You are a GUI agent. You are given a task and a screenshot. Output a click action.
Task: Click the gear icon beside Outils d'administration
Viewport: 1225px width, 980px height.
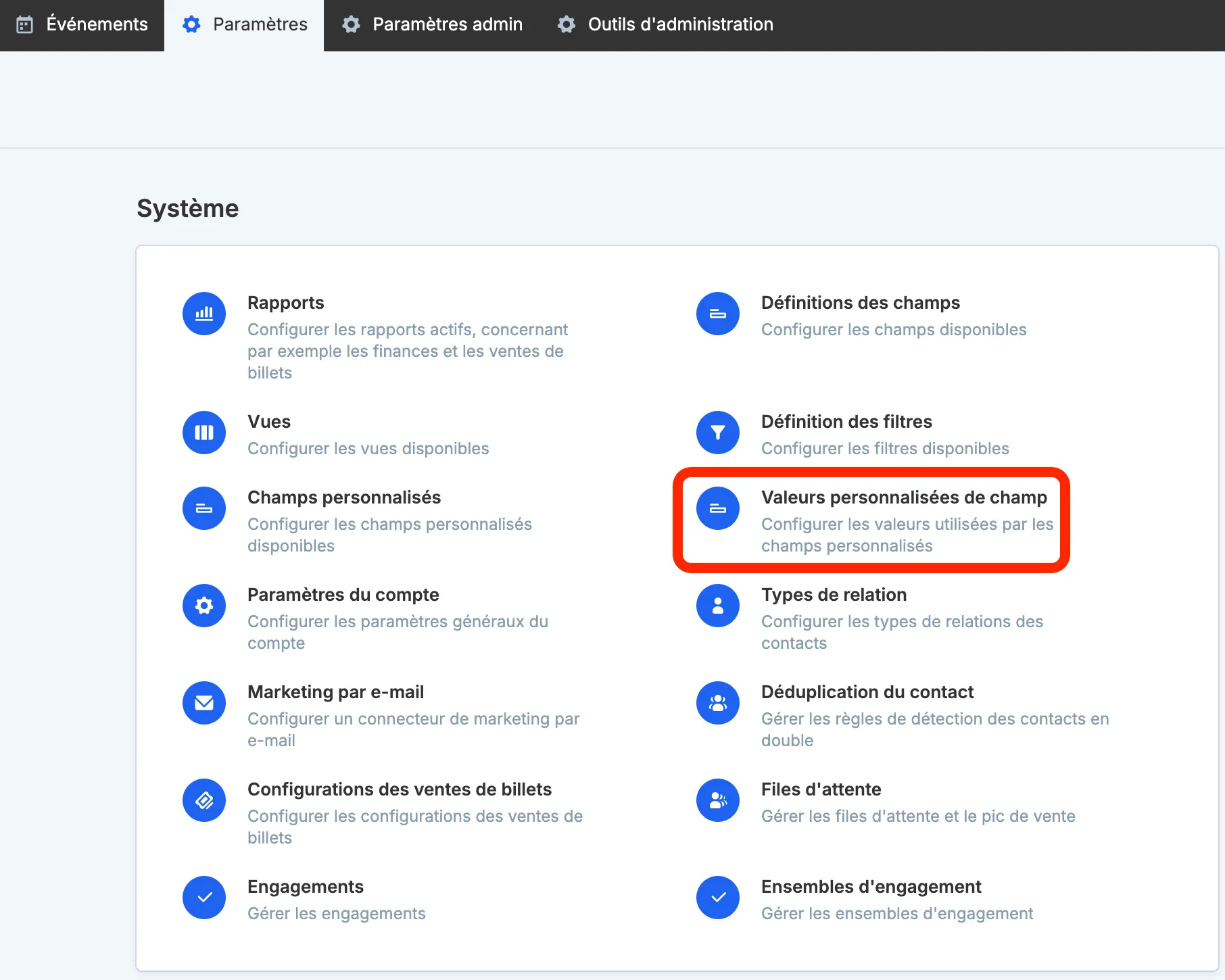coord(567,25)
